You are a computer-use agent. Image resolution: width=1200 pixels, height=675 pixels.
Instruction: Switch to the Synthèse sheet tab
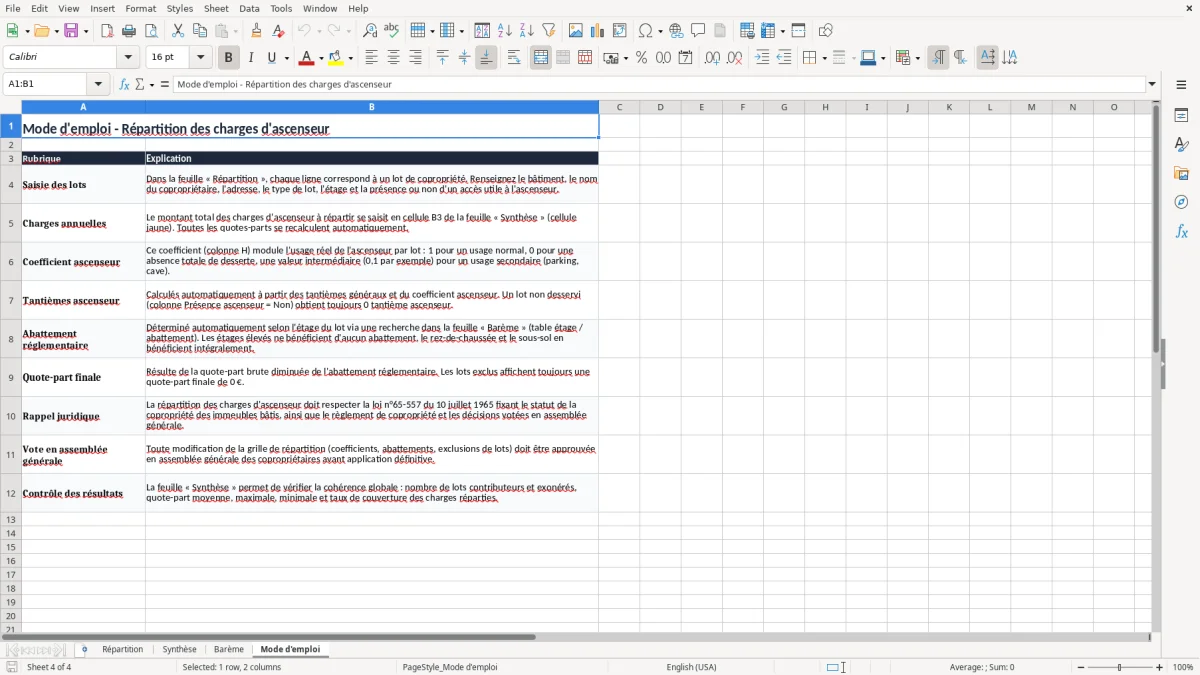(x=179, y=649)
